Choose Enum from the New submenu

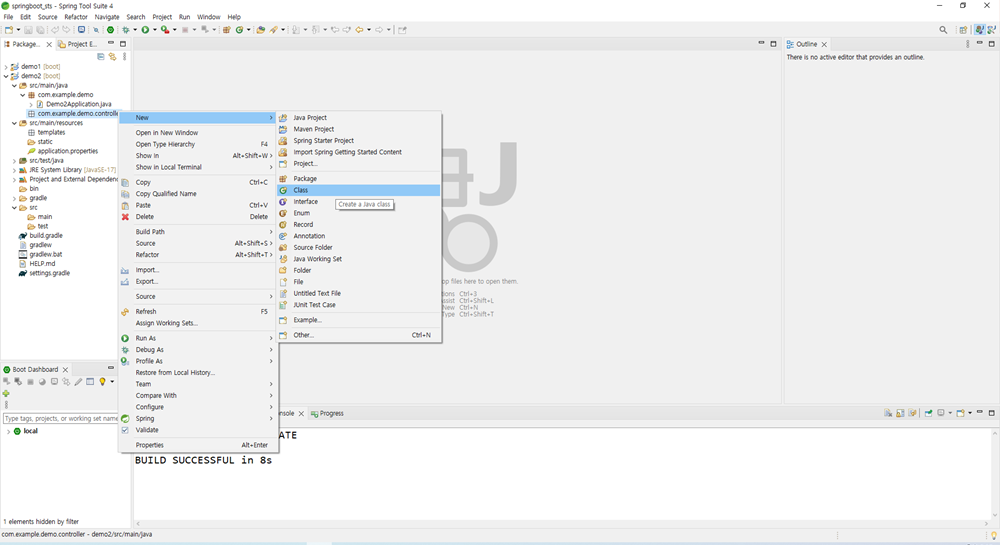click(x=359, y=213)
